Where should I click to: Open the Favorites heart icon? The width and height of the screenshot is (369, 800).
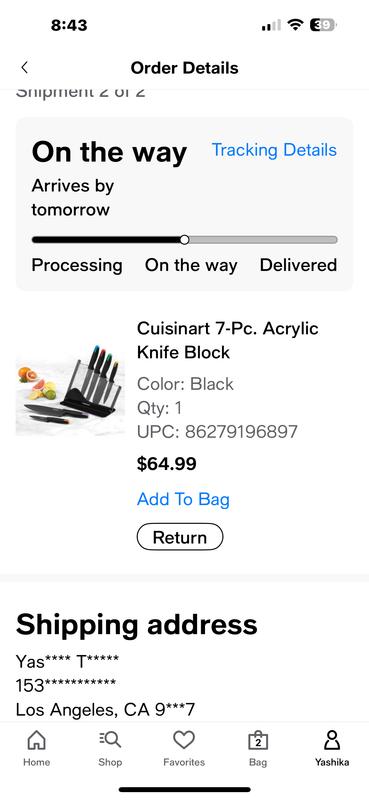tap(184, 740)
